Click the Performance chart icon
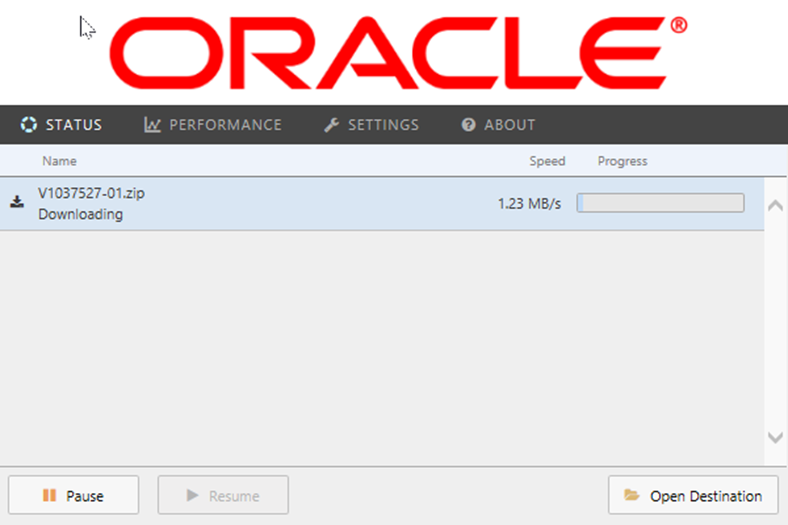788x525 pixels. 152,125
